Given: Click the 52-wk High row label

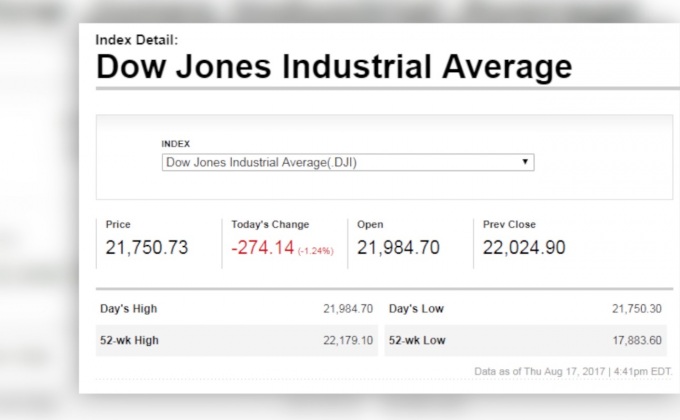Looking at the screenshot, I should click(129, 340).
